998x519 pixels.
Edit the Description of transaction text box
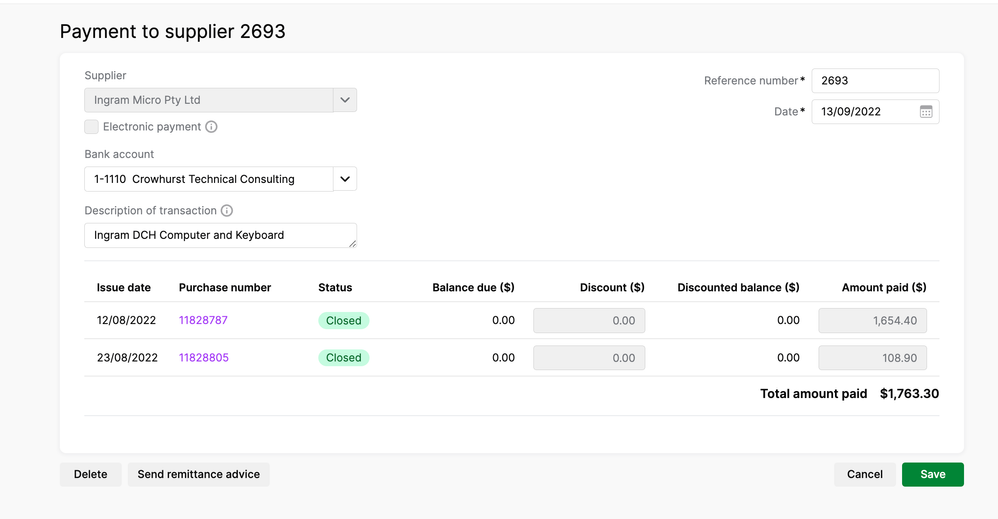coord(218,235)
